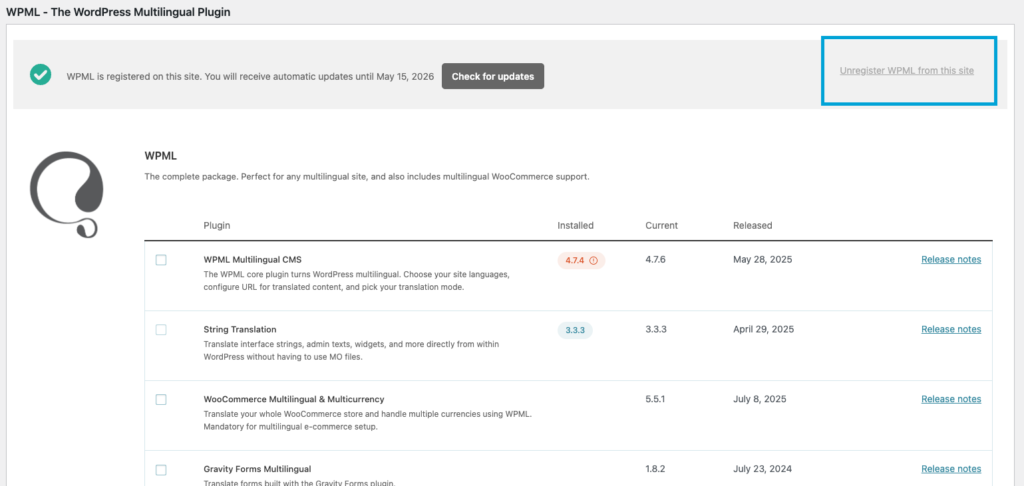Viewport: 1024px width, 486px height.
Task: Click the WPML logo image
Action: 67,194
